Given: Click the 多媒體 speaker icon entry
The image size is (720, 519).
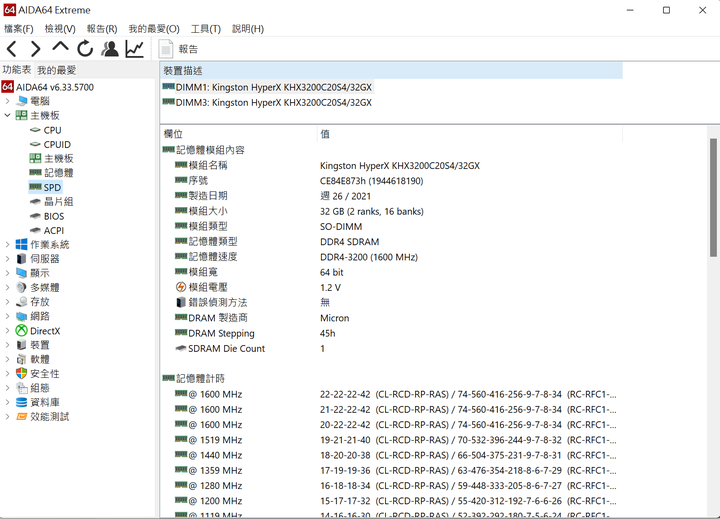Looking at the screenshot, I should pos(22,288).
